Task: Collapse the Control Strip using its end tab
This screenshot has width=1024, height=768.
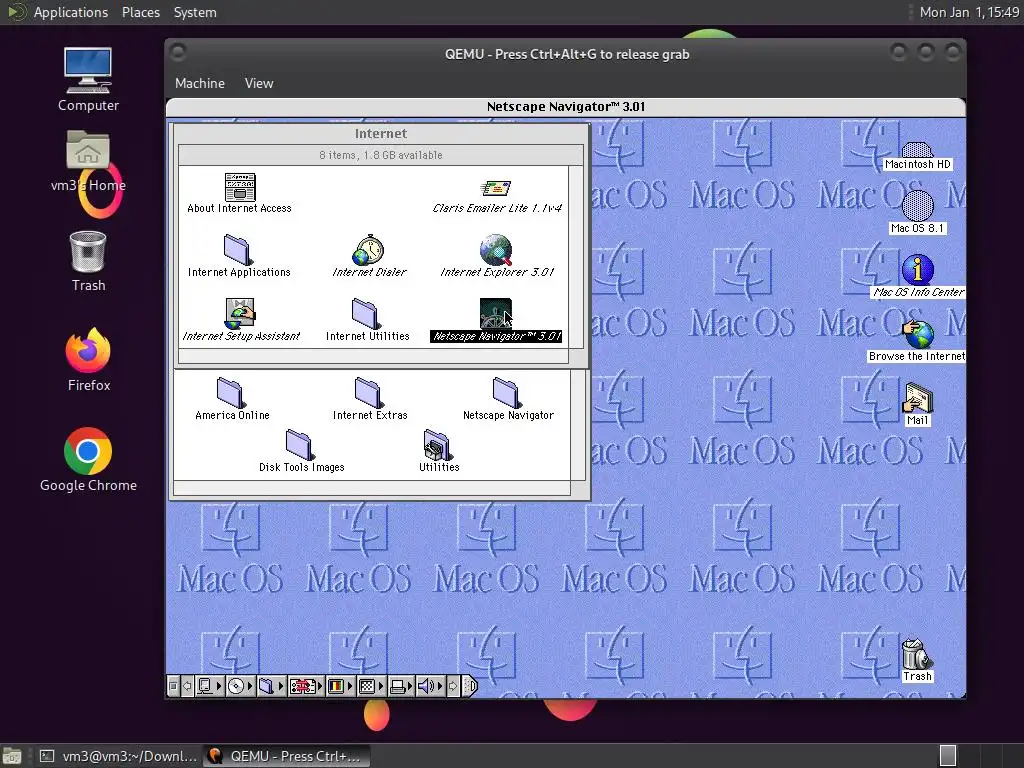Action: pyautogui.click(x=470, y=686)
